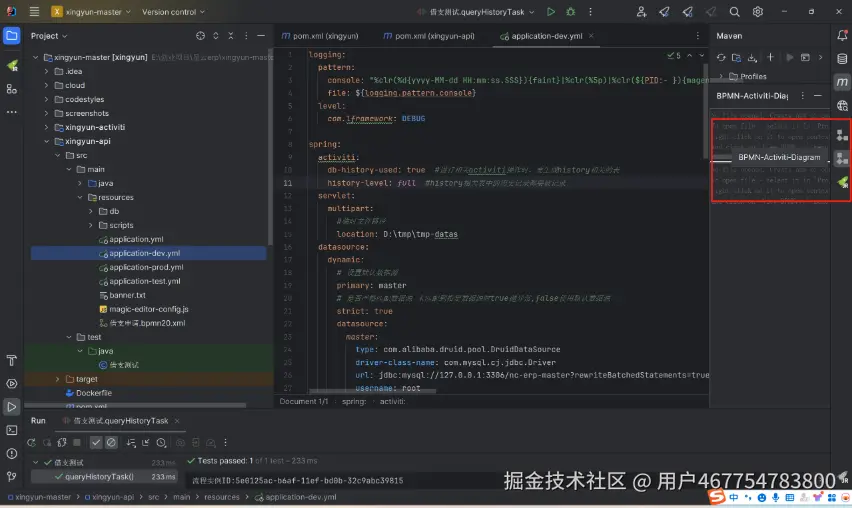Select the queryHistoryTask run tab

[121, 421]
